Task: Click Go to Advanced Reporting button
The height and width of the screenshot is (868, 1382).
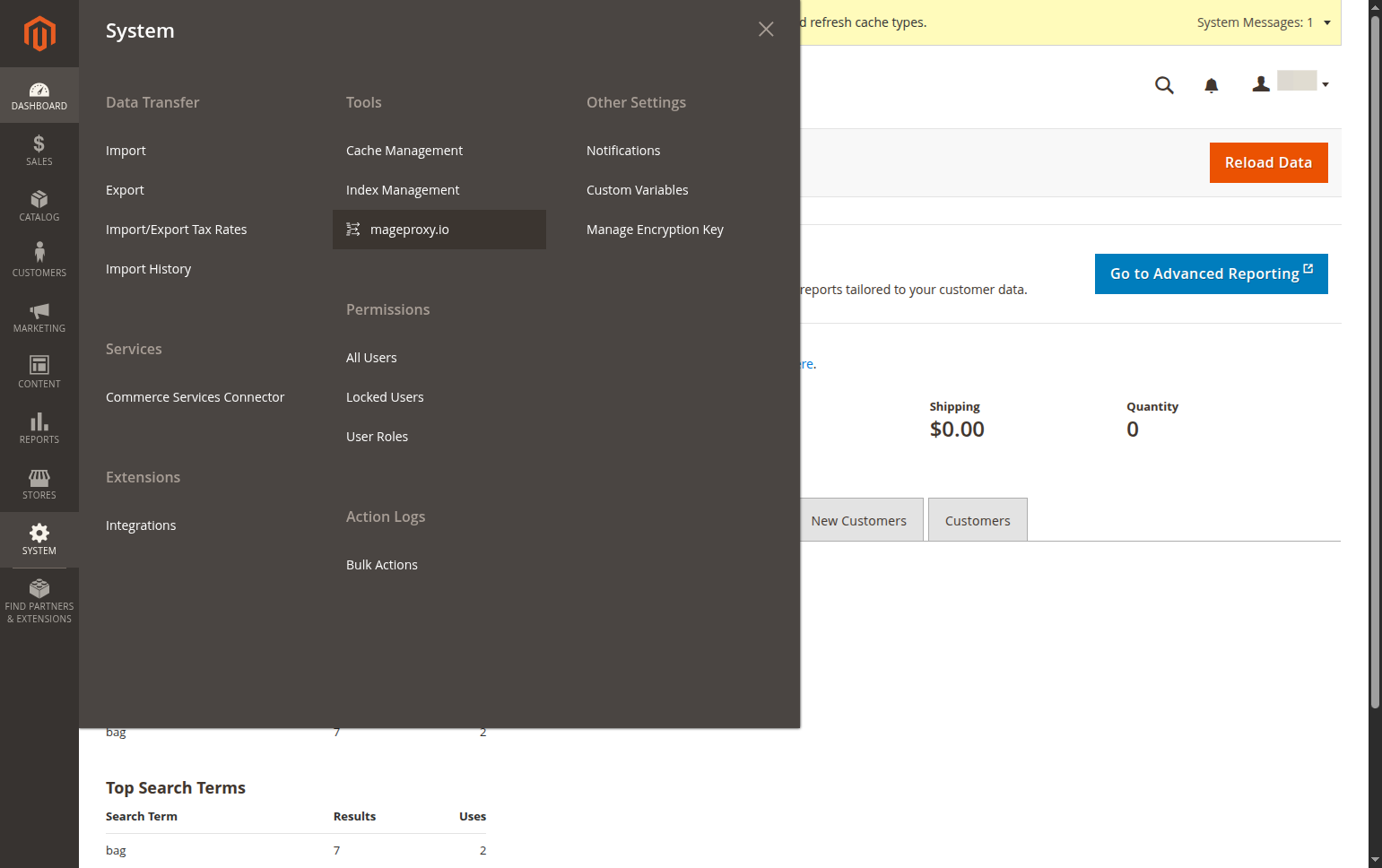Action: (1211, 274)
